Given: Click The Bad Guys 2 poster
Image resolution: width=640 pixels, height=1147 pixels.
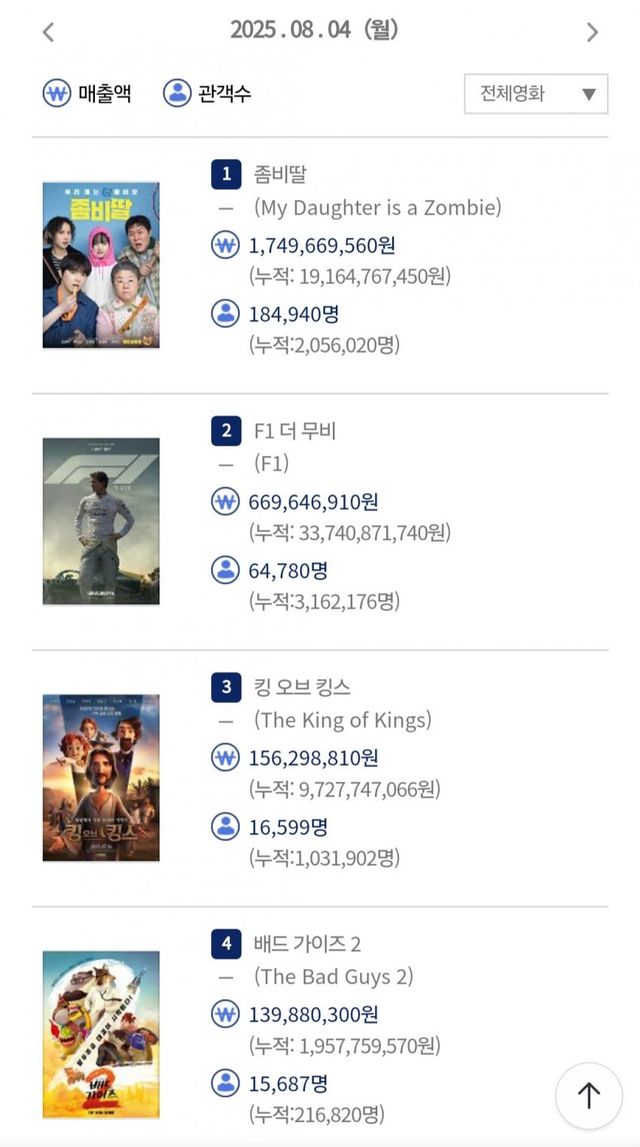Looking at the screenshot, I should (100, 1034).
